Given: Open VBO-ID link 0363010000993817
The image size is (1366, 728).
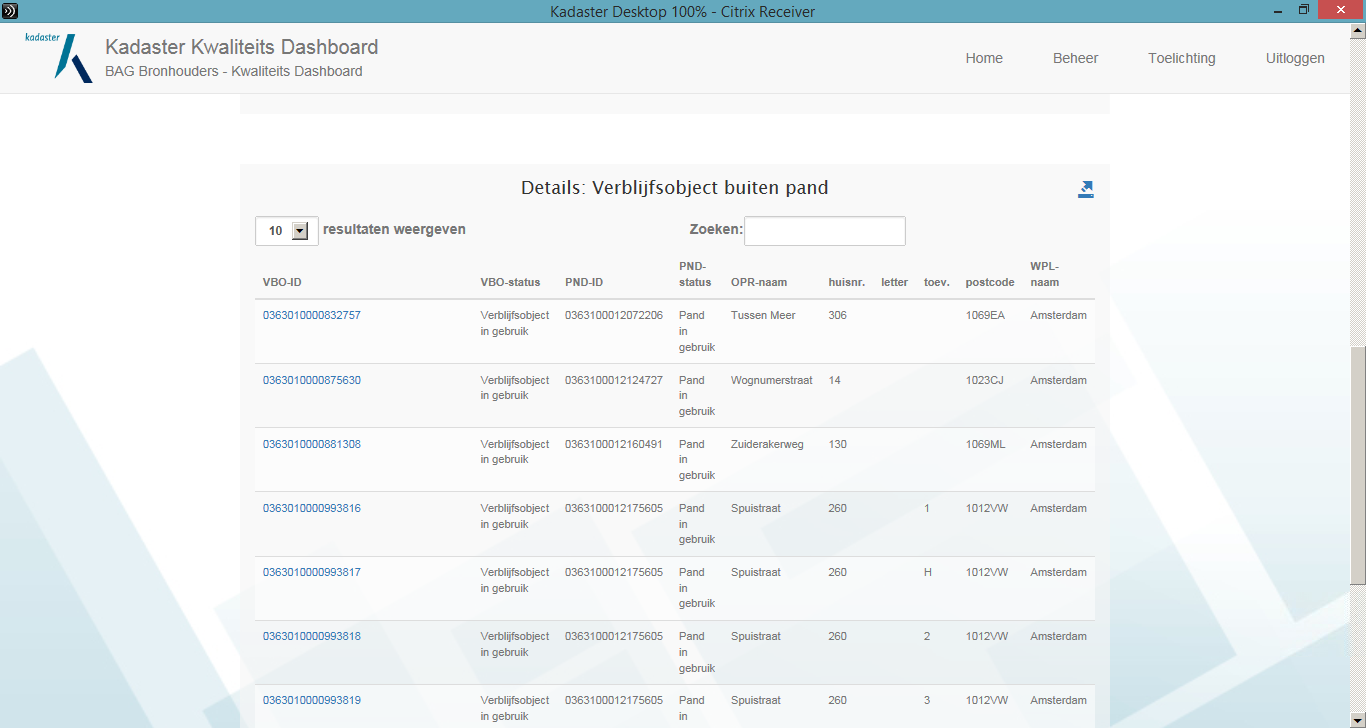Looking at the screenshot, I should pos(312,572).
